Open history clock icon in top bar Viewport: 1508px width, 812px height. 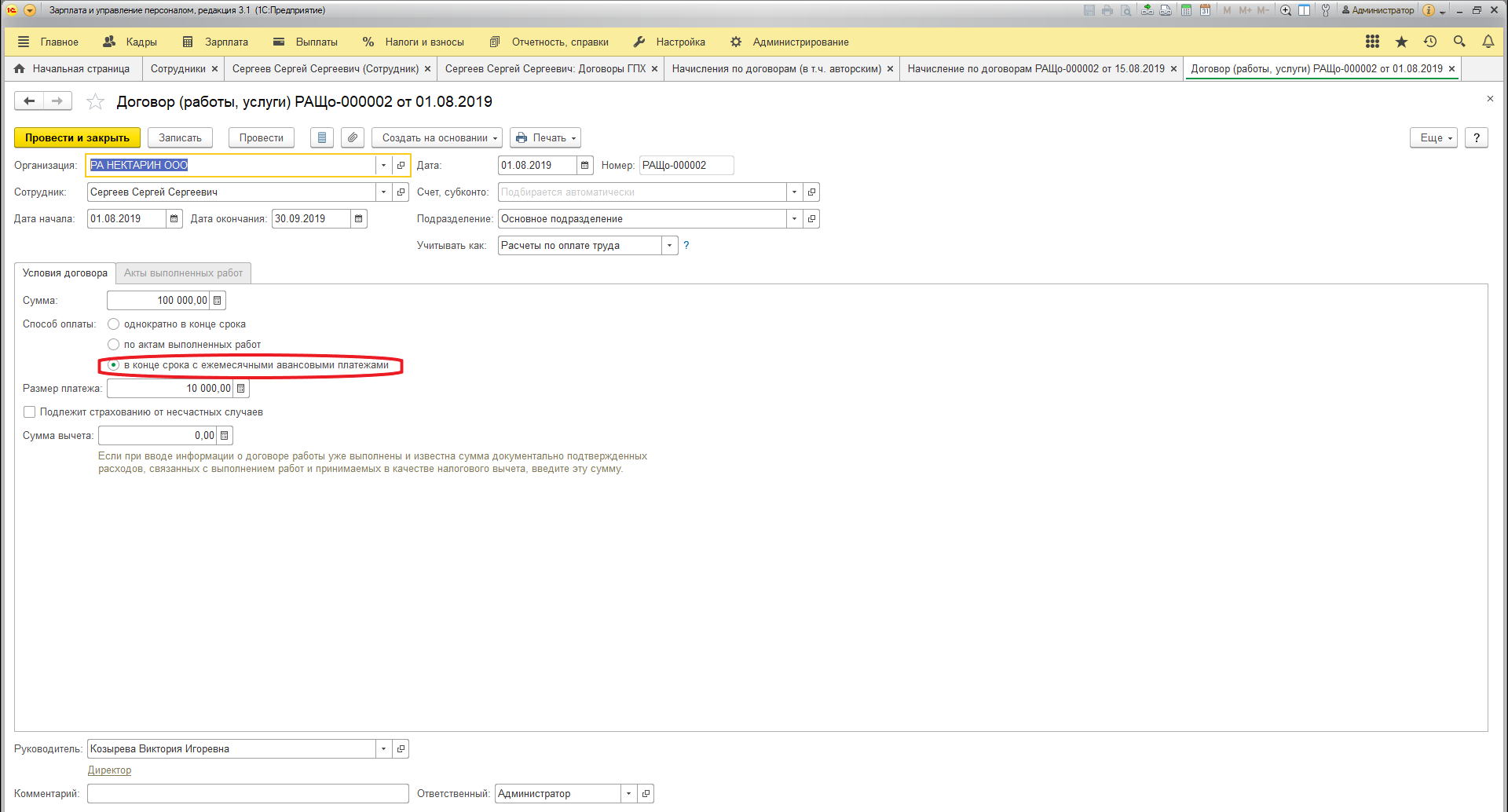click(x=1430, y=42)
